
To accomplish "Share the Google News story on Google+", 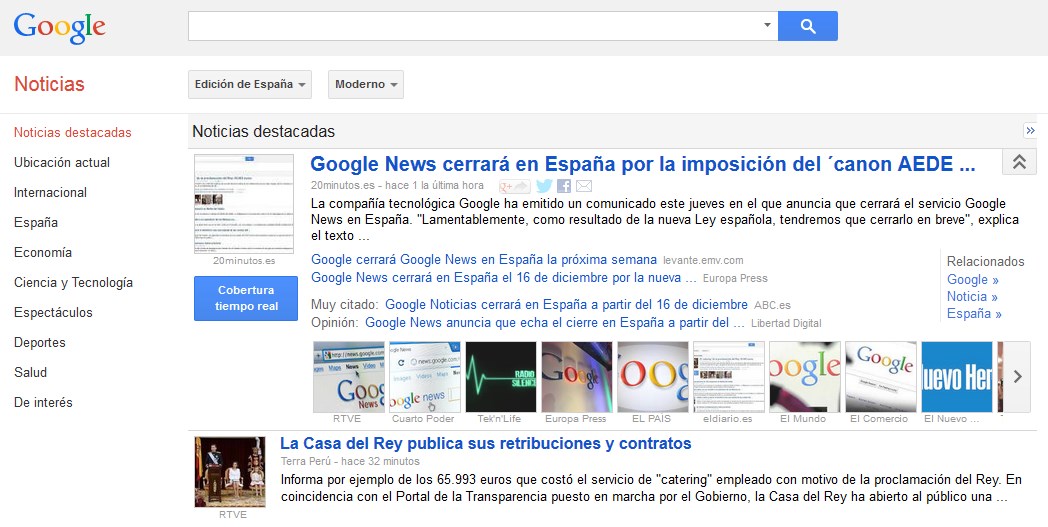I will coord(515,186).
